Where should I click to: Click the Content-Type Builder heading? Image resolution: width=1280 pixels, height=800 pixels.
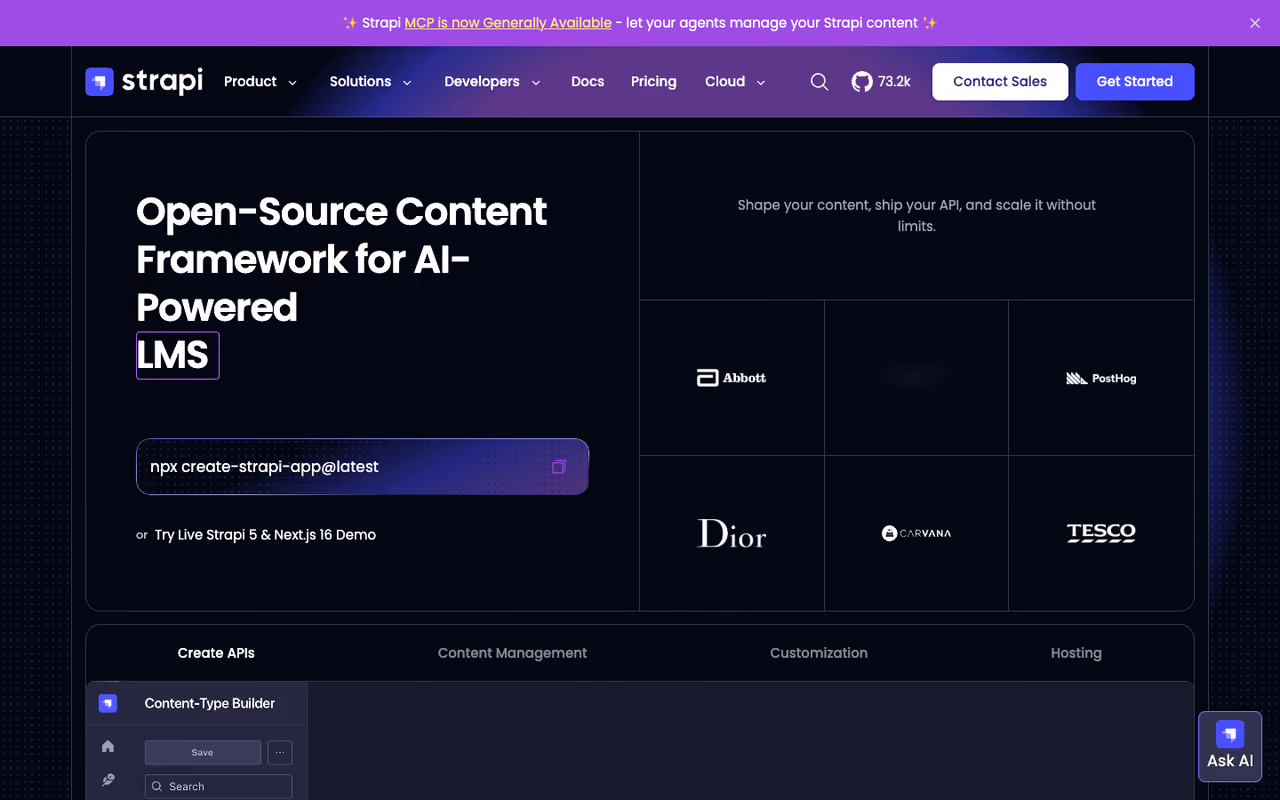click(210, 703)
